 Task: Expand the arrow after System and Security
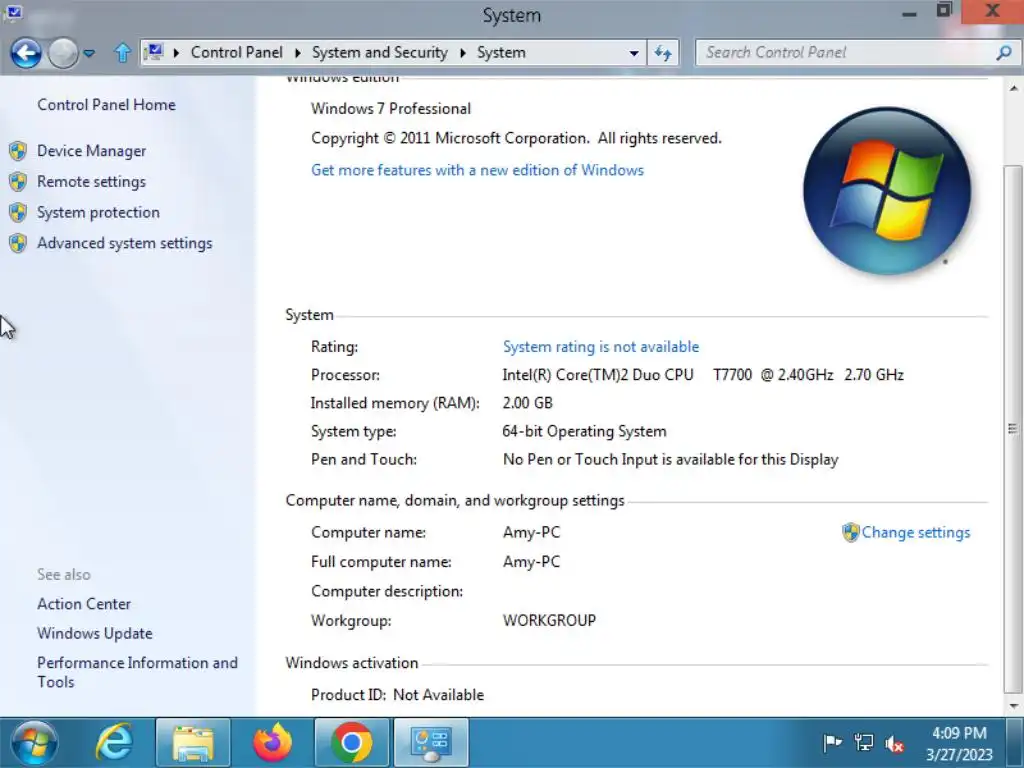463,53
